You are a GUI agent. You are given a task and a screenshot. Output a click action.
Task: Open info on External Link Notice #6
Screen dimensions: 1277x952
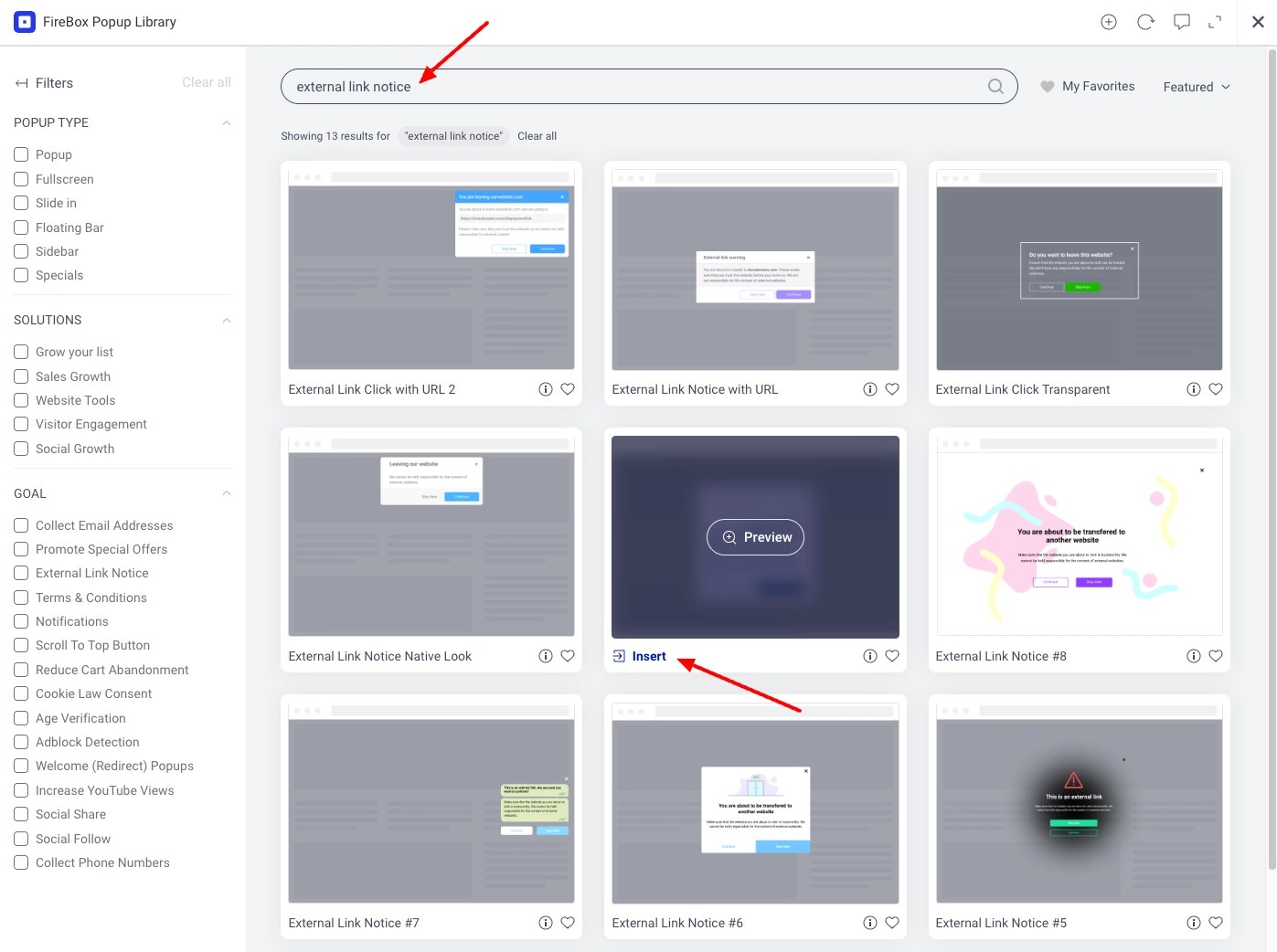869,923
